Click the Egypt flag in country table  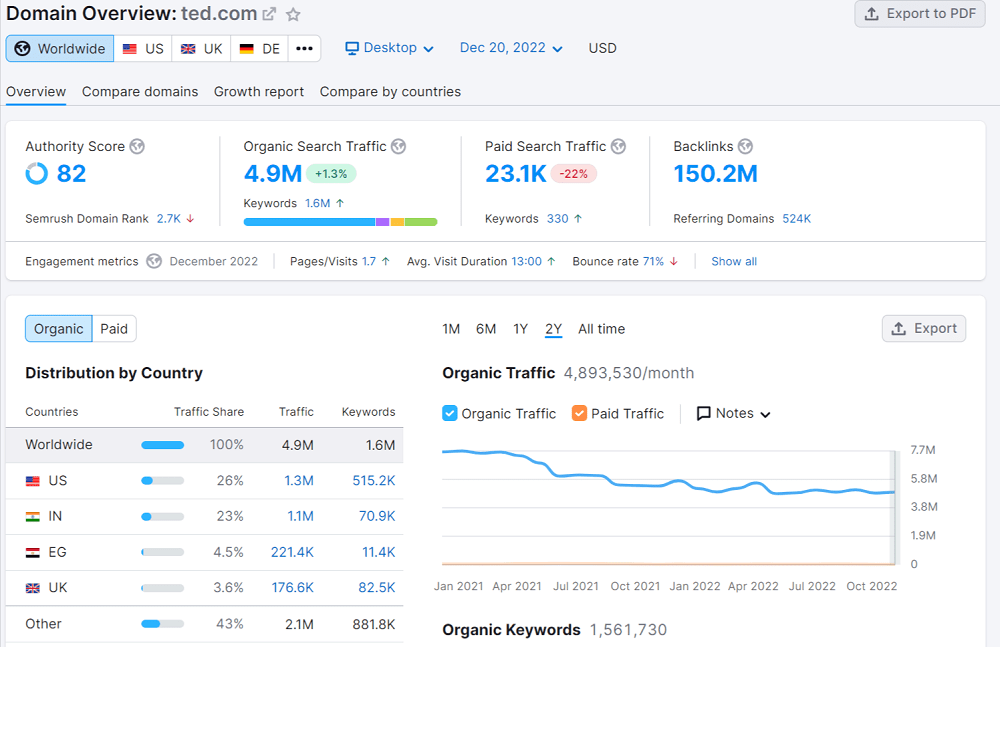click(x=33, y=552)
